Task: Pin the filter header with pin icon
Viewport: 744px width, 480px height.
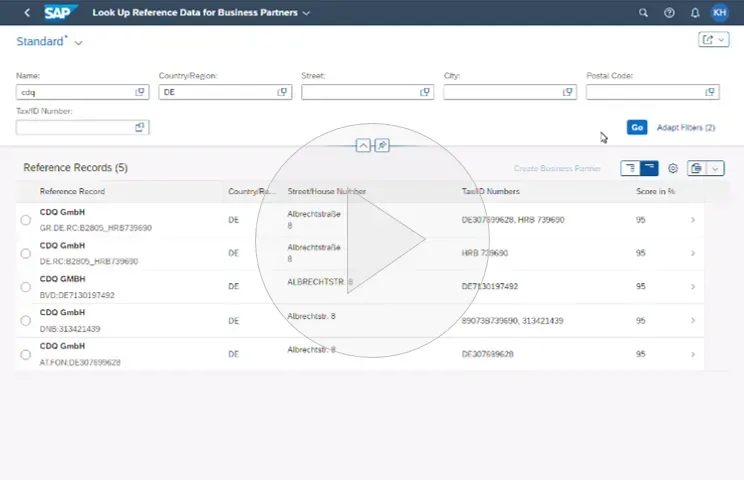Action: click(382, 146)
